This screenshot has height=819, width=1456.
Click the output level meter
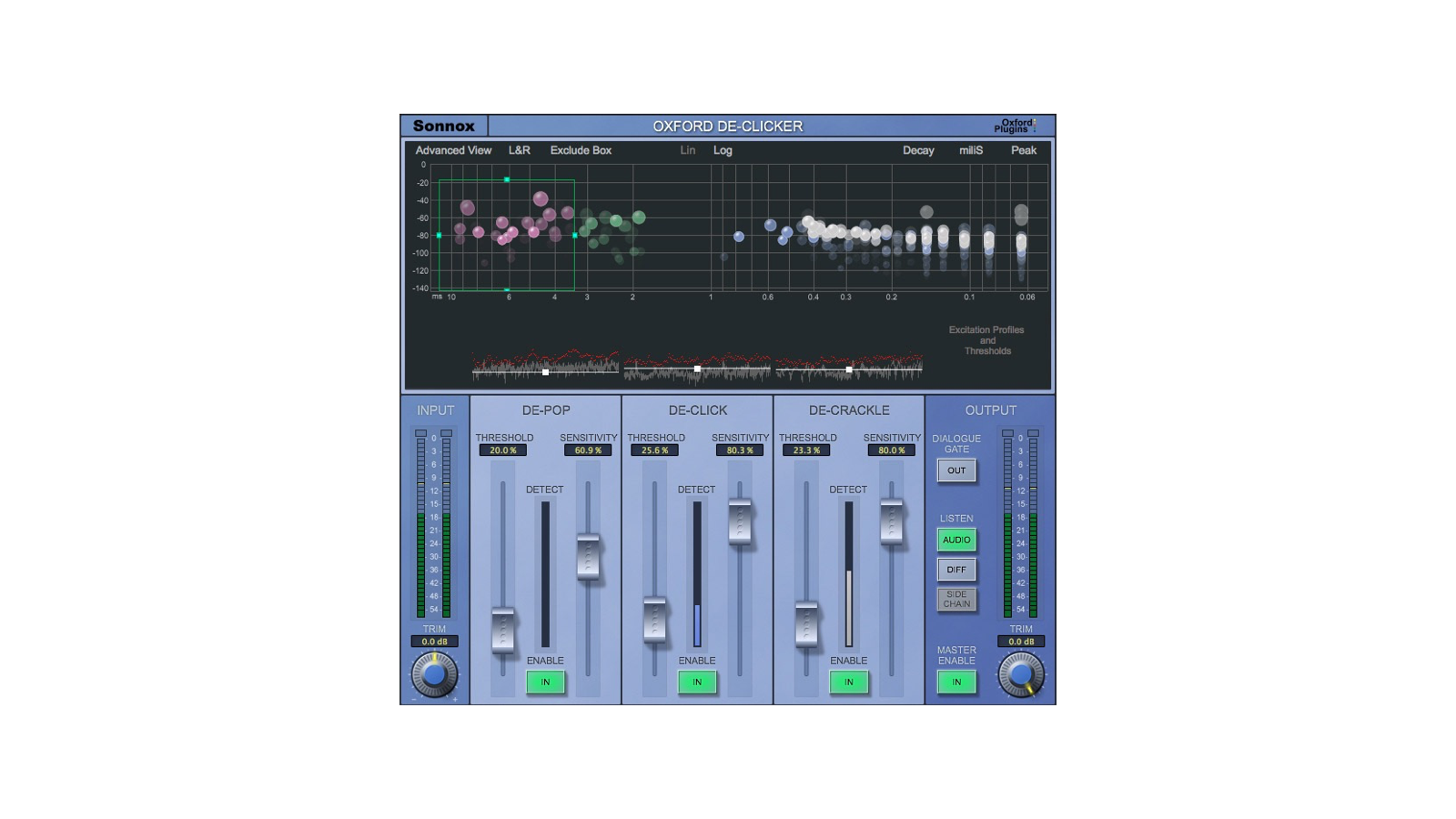[1020, 524]
